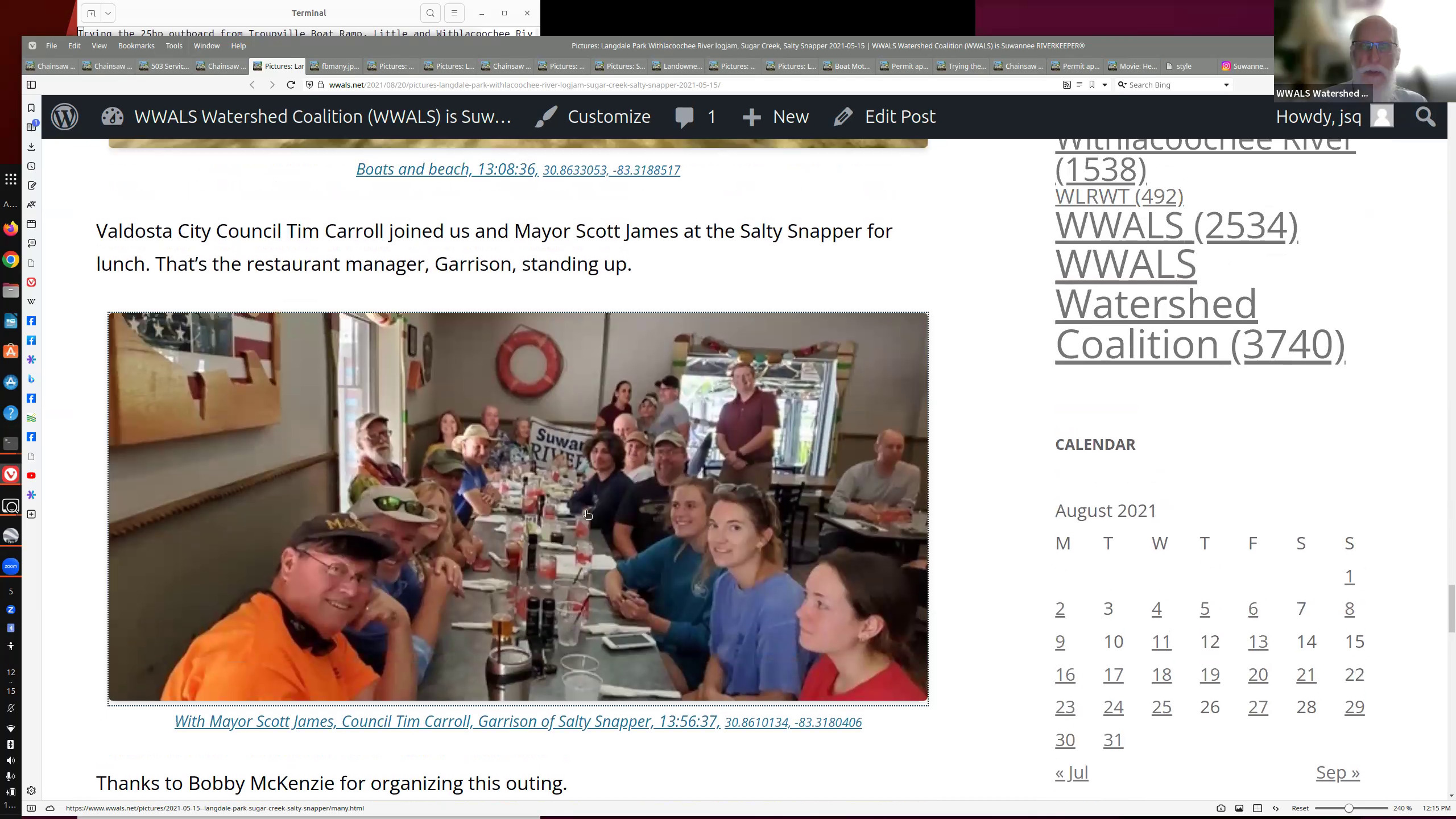Open the Translate panel in sidebar
This screenshot has height=819, width=1456.
(x=31, y=205)
